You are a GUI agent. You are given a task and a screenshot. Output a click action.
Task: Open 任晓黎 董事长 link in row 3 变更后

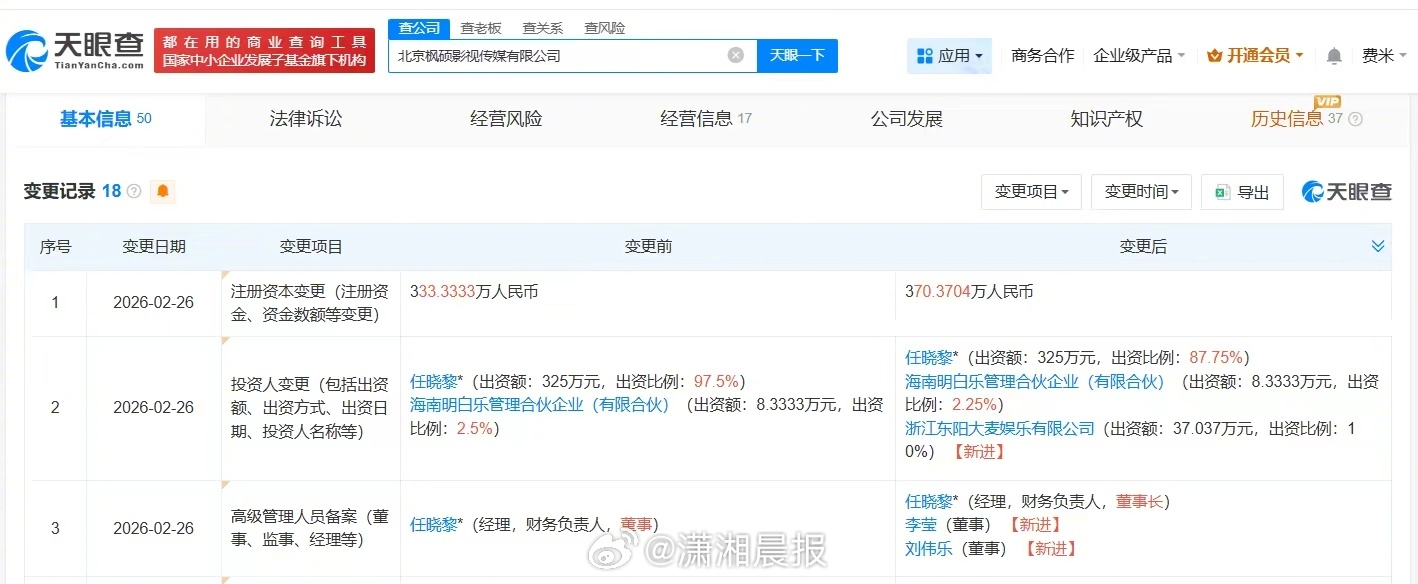point(929,501)
